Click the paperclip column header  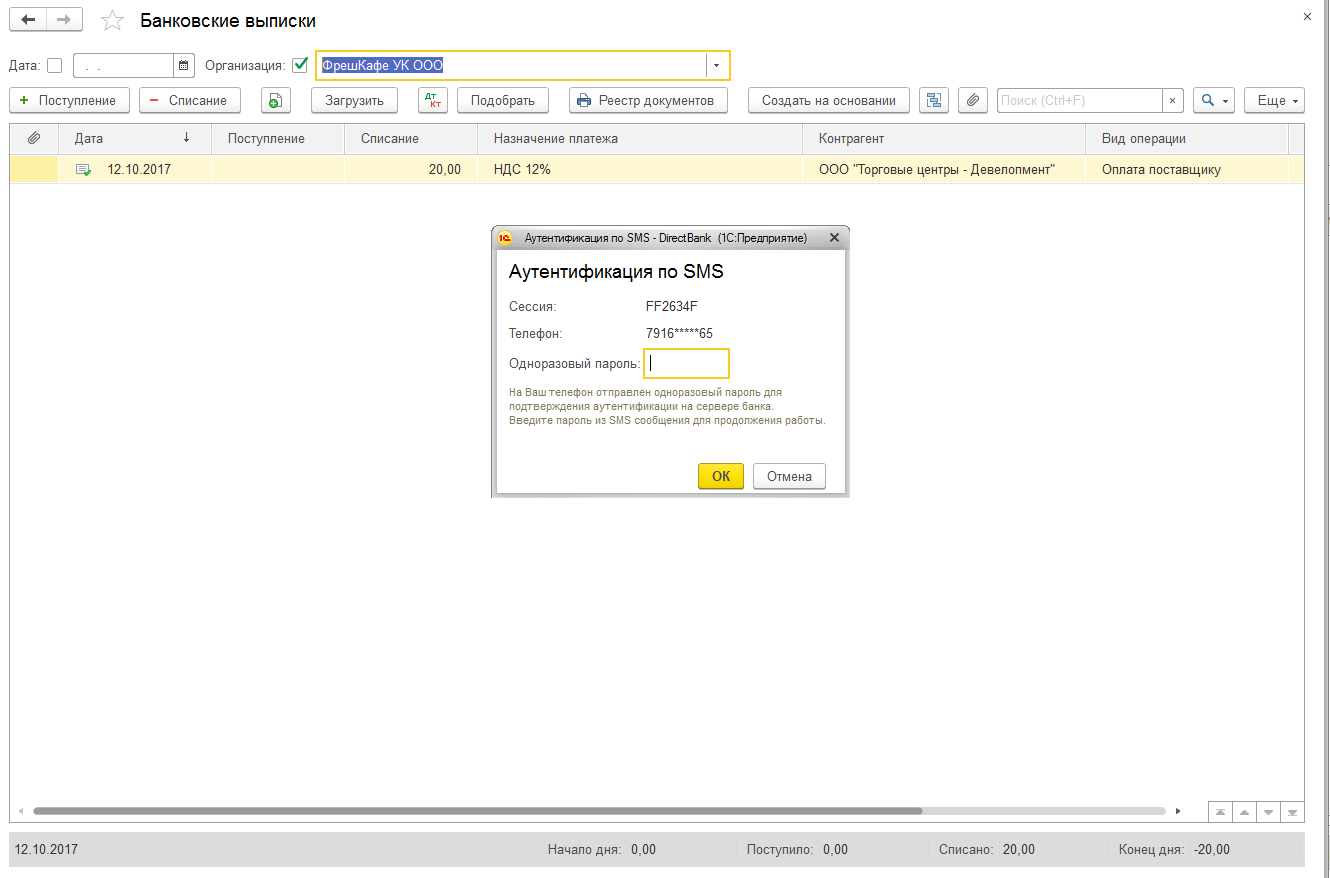click(34, 139)
